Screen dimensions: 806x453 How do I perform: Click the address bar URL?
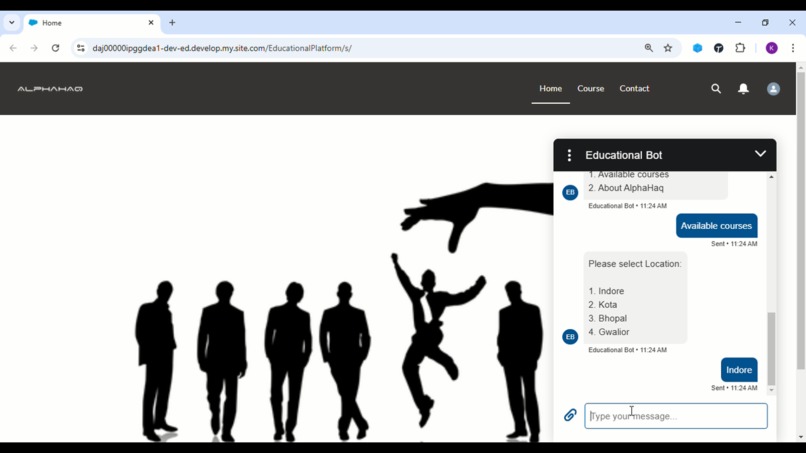tap(222, 48)
